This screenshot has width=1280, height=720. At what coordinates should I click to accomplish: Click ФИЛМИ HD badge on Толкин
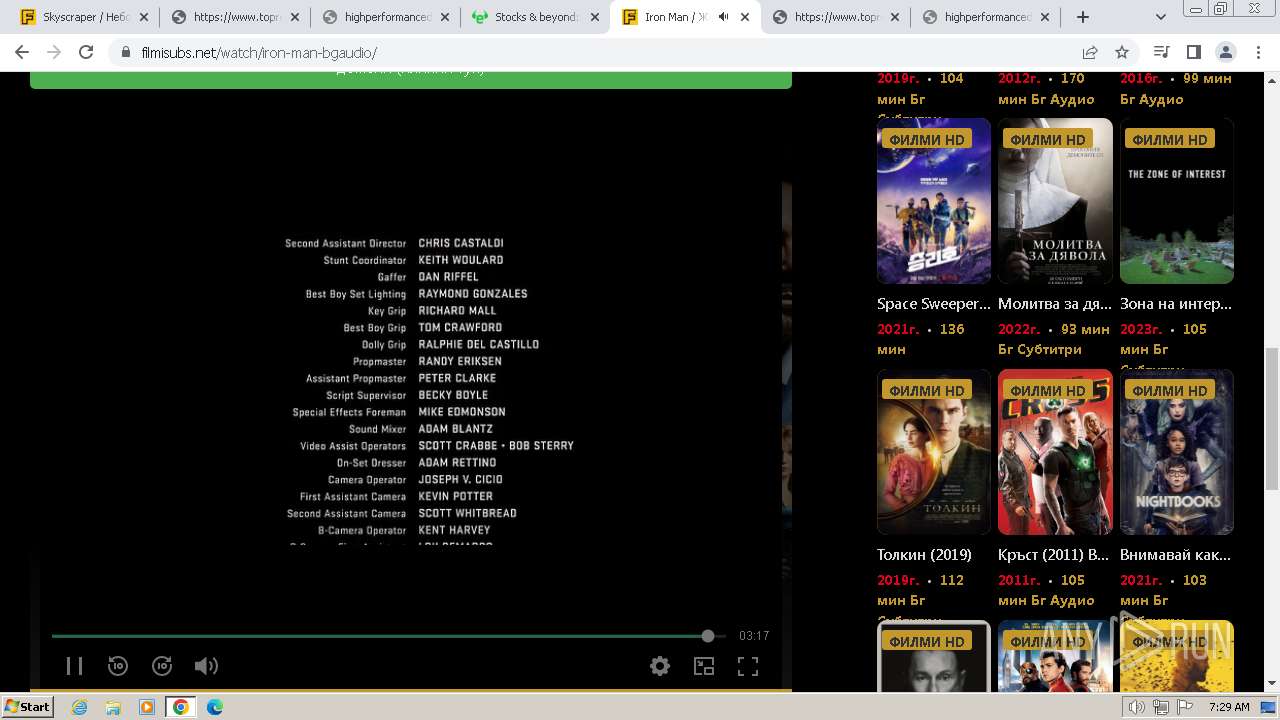pyautogui.click(x=927, y=390)
